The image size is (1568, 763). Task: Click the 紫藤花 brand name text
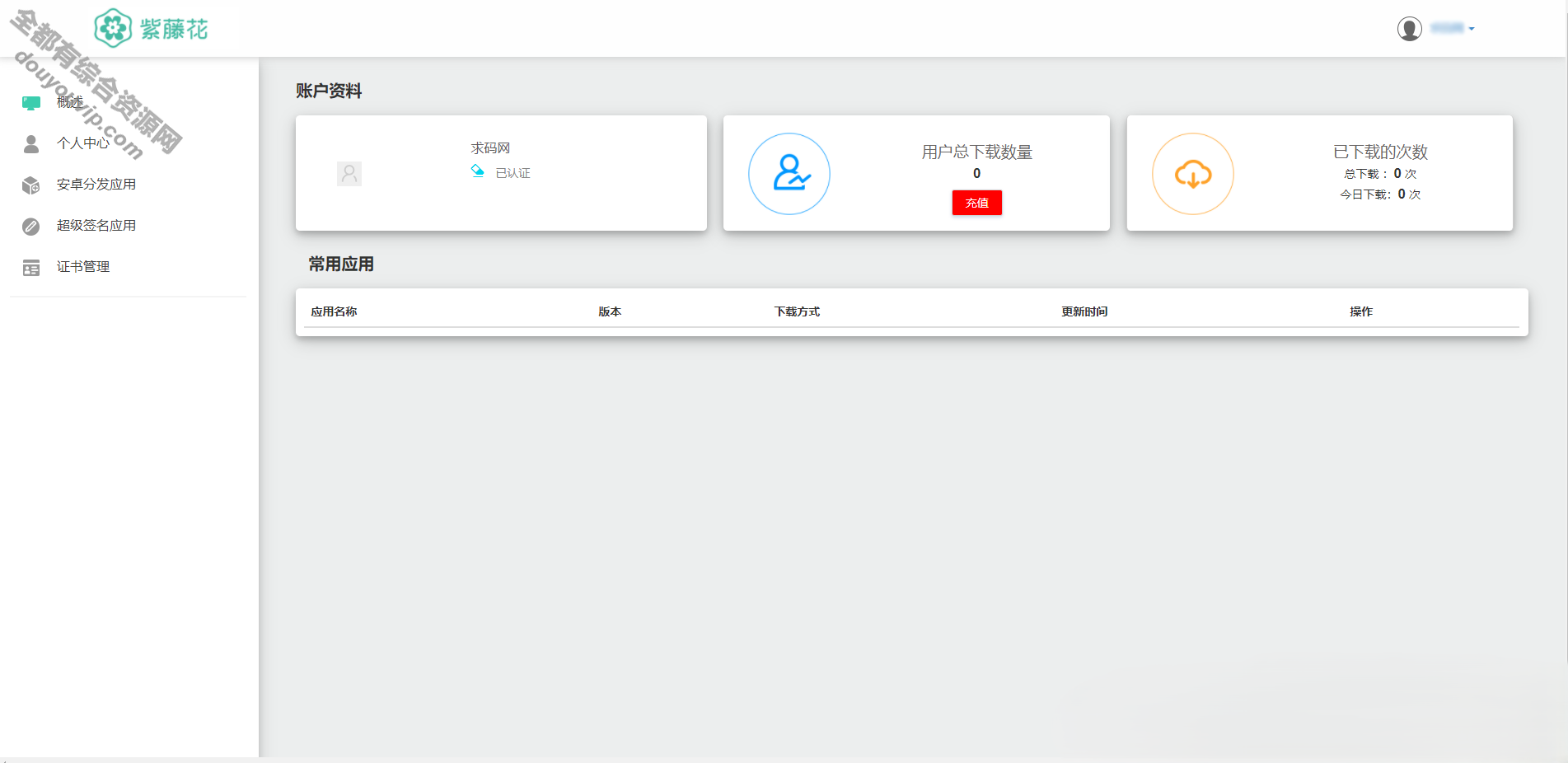[x=174, y=30]
